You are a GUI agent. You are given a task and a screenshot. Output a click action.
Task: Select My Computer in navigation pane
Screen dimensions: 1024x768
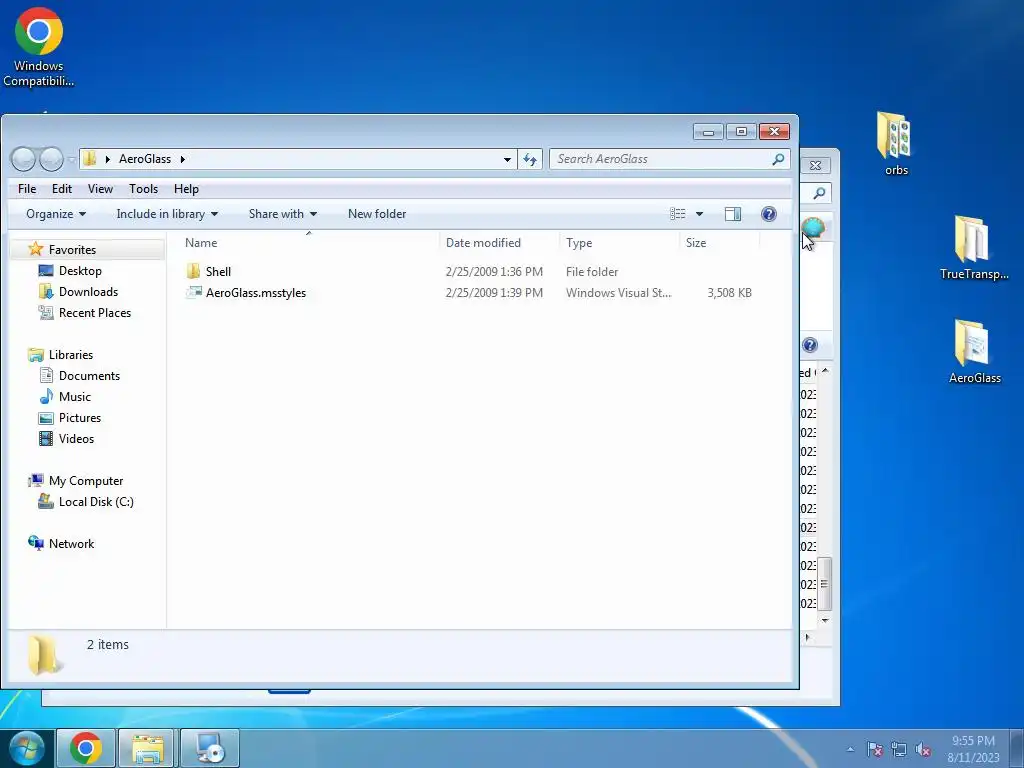coord(86,481)
